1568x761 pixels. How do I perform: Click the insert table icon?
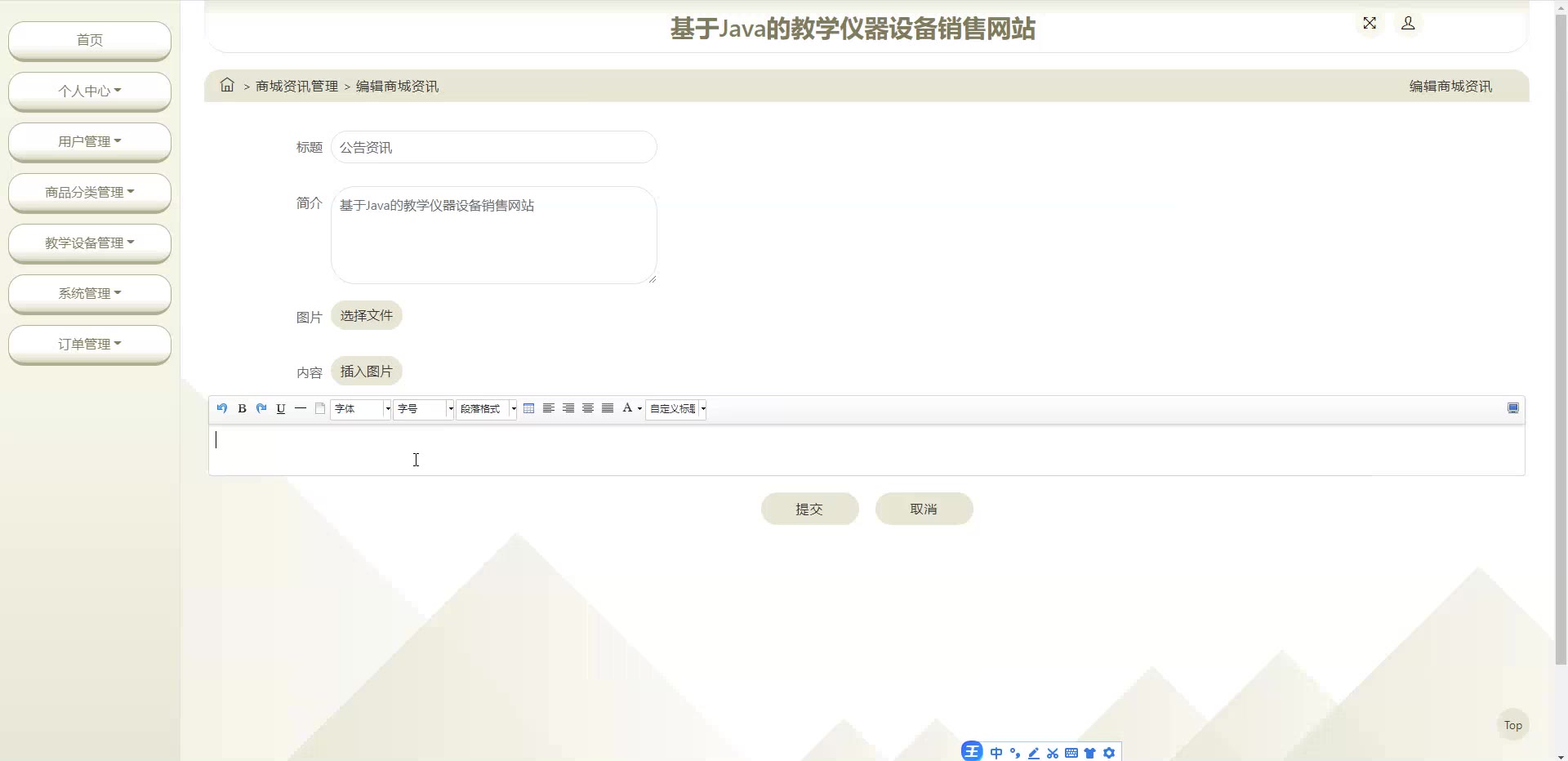(x=529, y=408)
